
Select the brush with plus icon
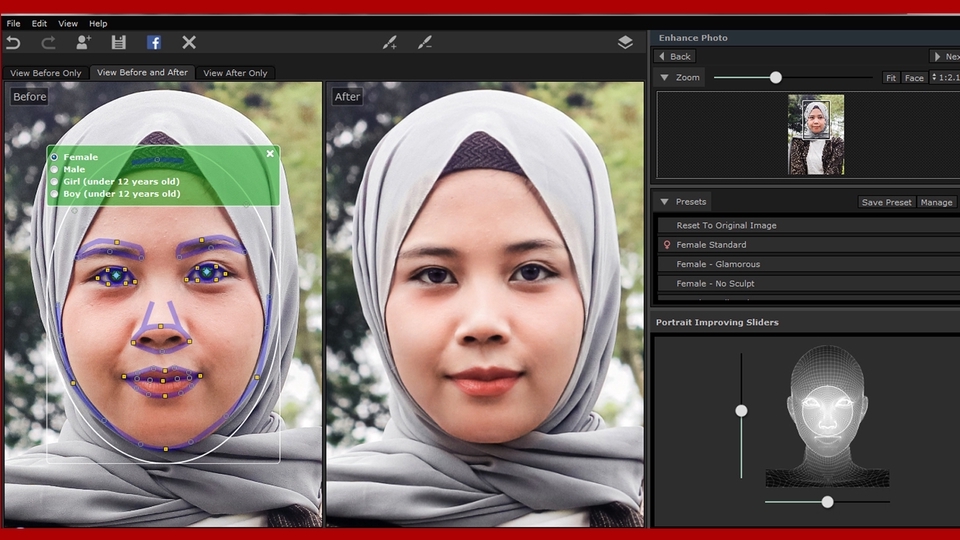(x=390, y=42)
